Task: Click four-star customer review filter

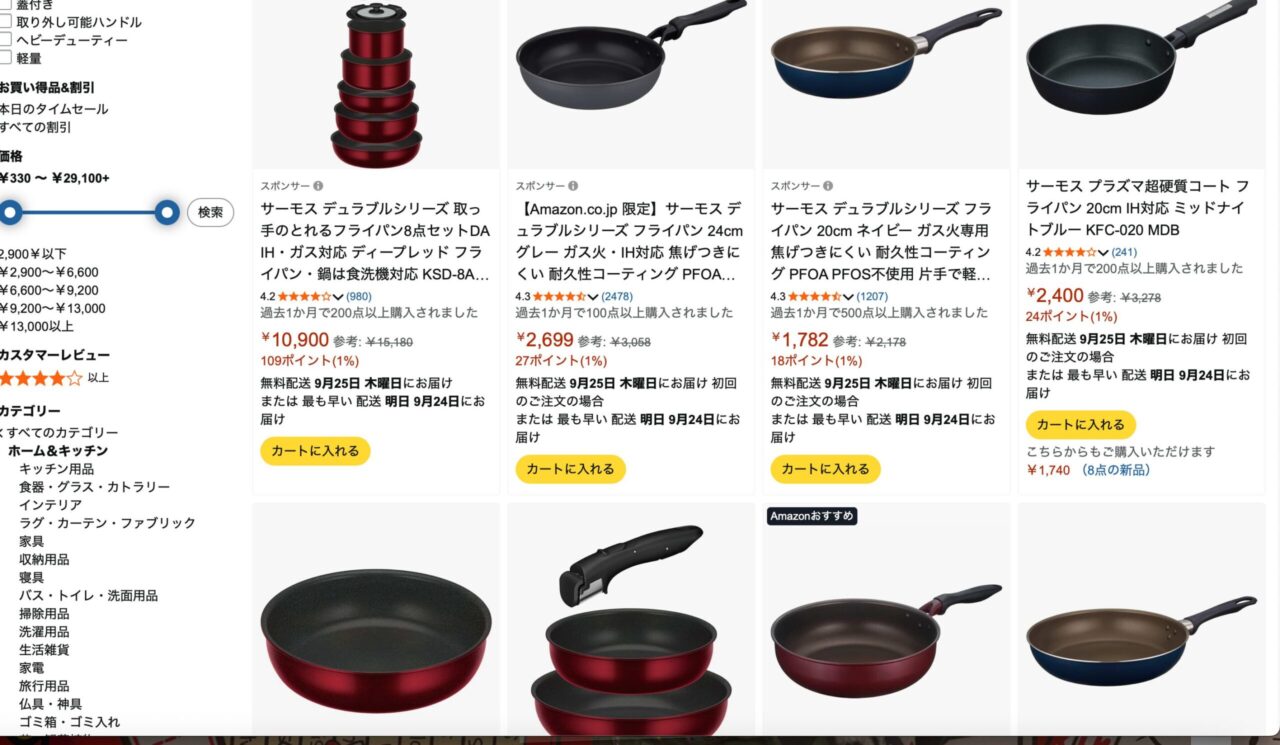Action: pos(41,378)
